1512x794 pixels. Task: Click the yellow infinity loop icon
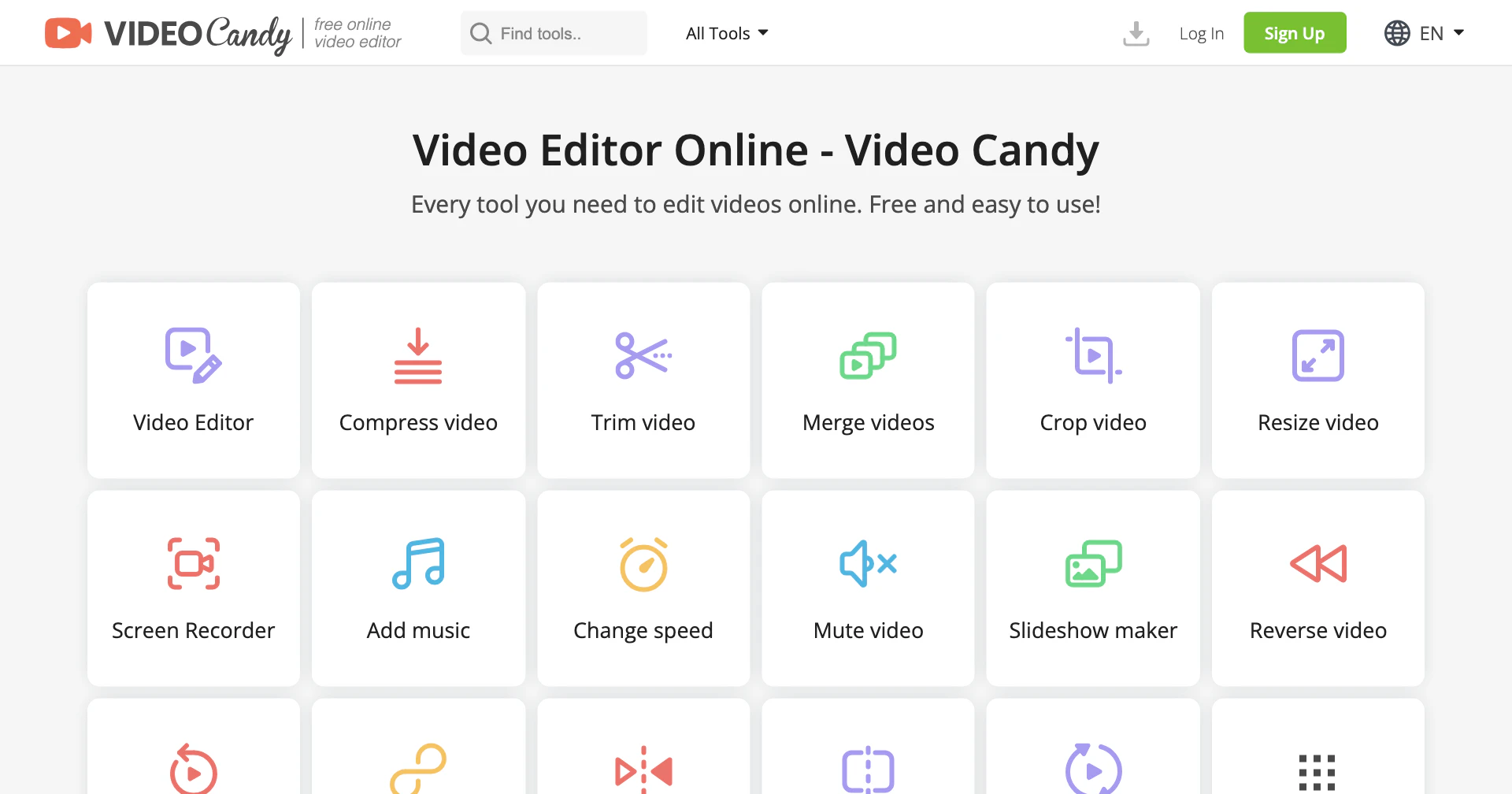[418, 769]
